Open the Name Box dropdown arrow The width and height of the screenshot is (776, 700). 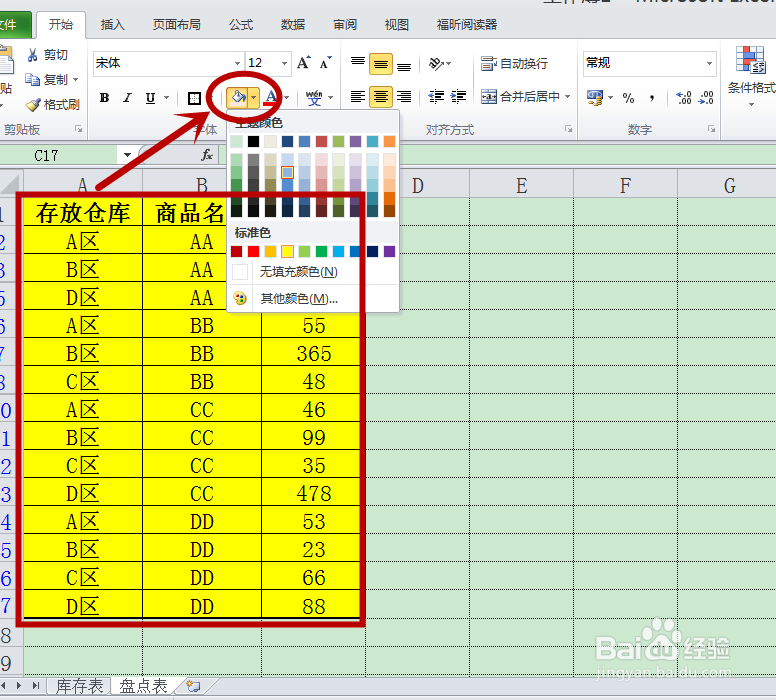127,155
